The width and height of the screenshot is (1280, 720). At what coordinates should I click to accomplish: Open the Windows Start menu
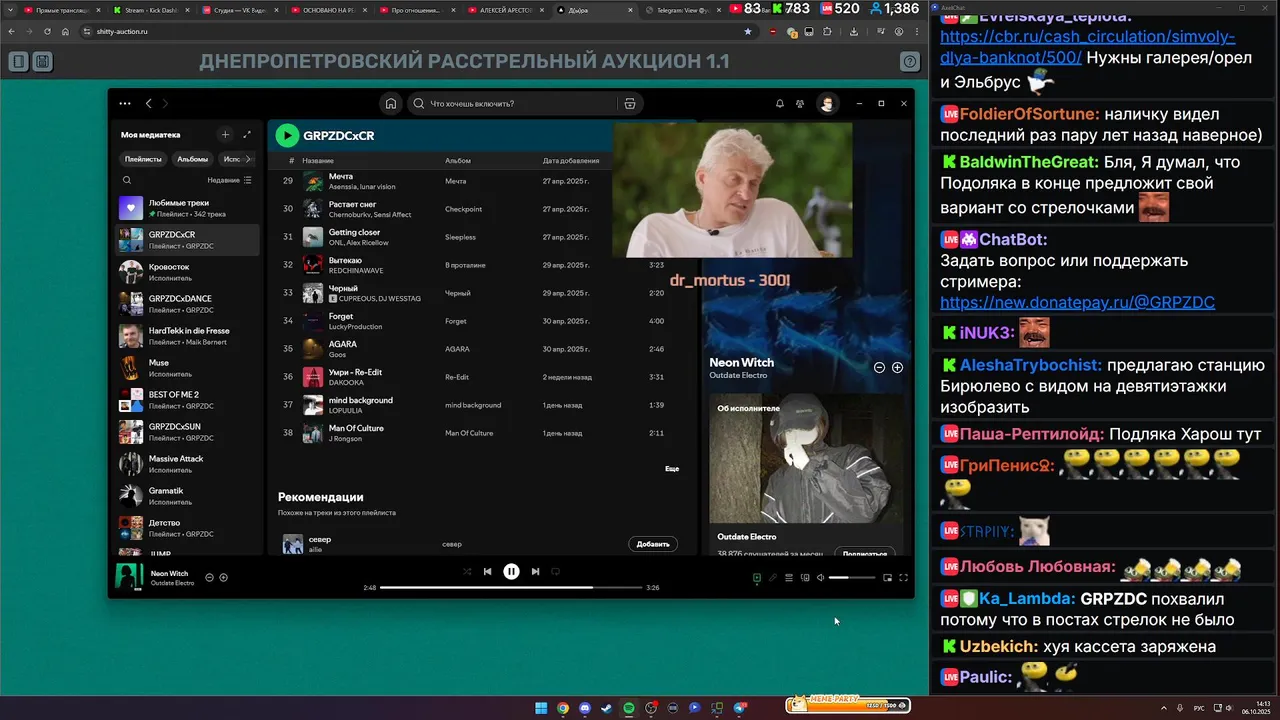(x=541, y=707)
